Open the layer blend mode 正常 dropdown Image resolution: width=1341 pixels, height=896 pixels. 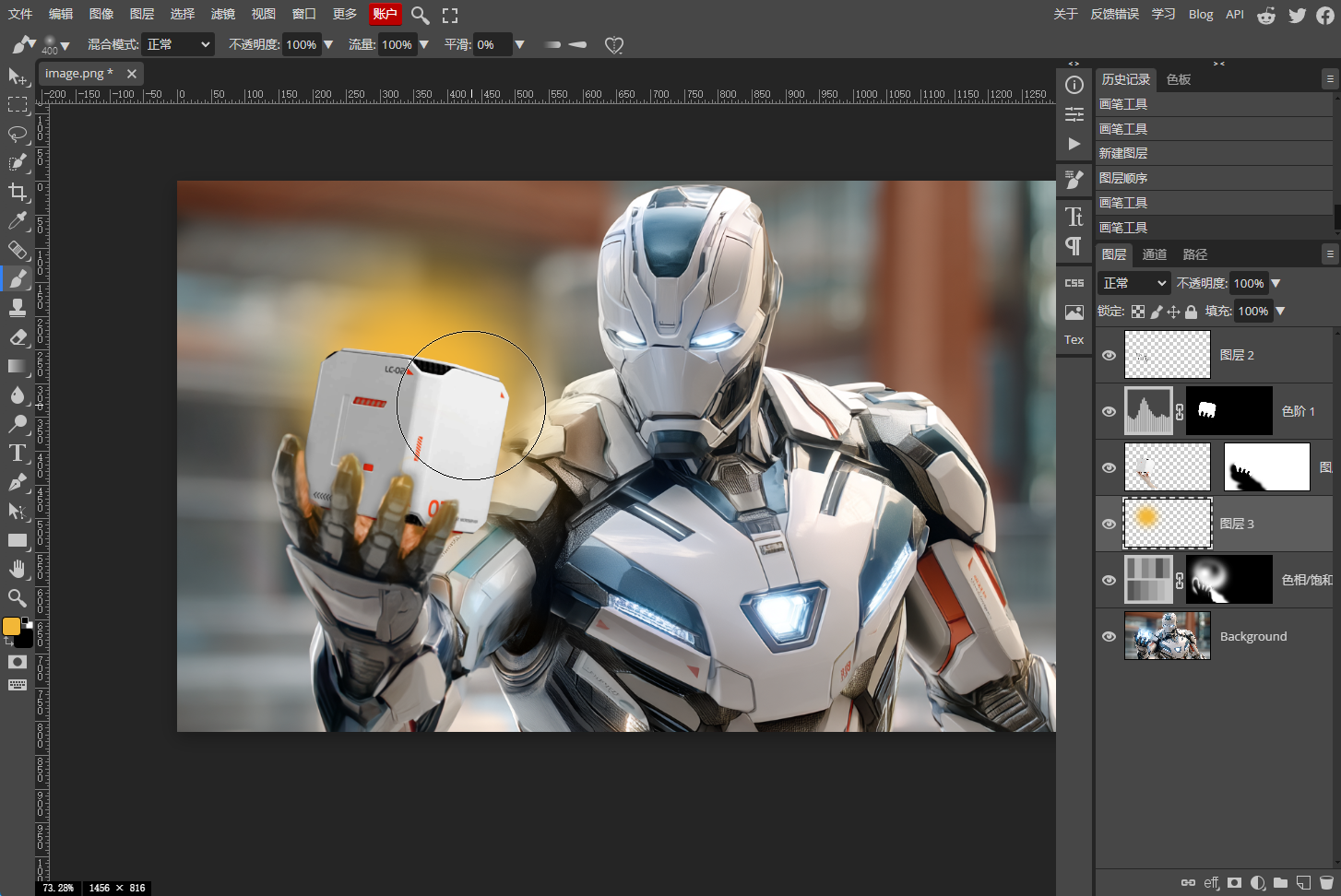(x=1134, y=283)
